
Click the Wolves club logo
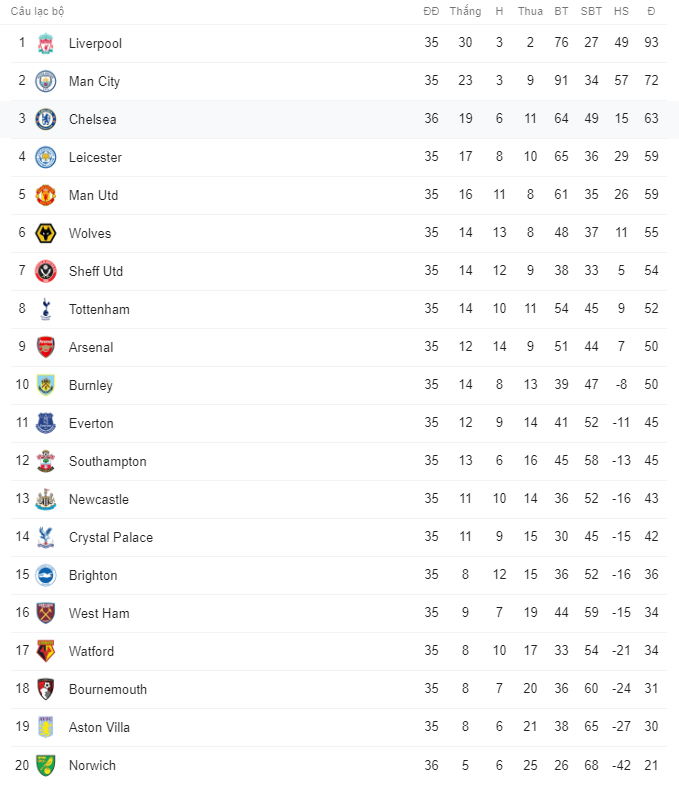point(46,233)
